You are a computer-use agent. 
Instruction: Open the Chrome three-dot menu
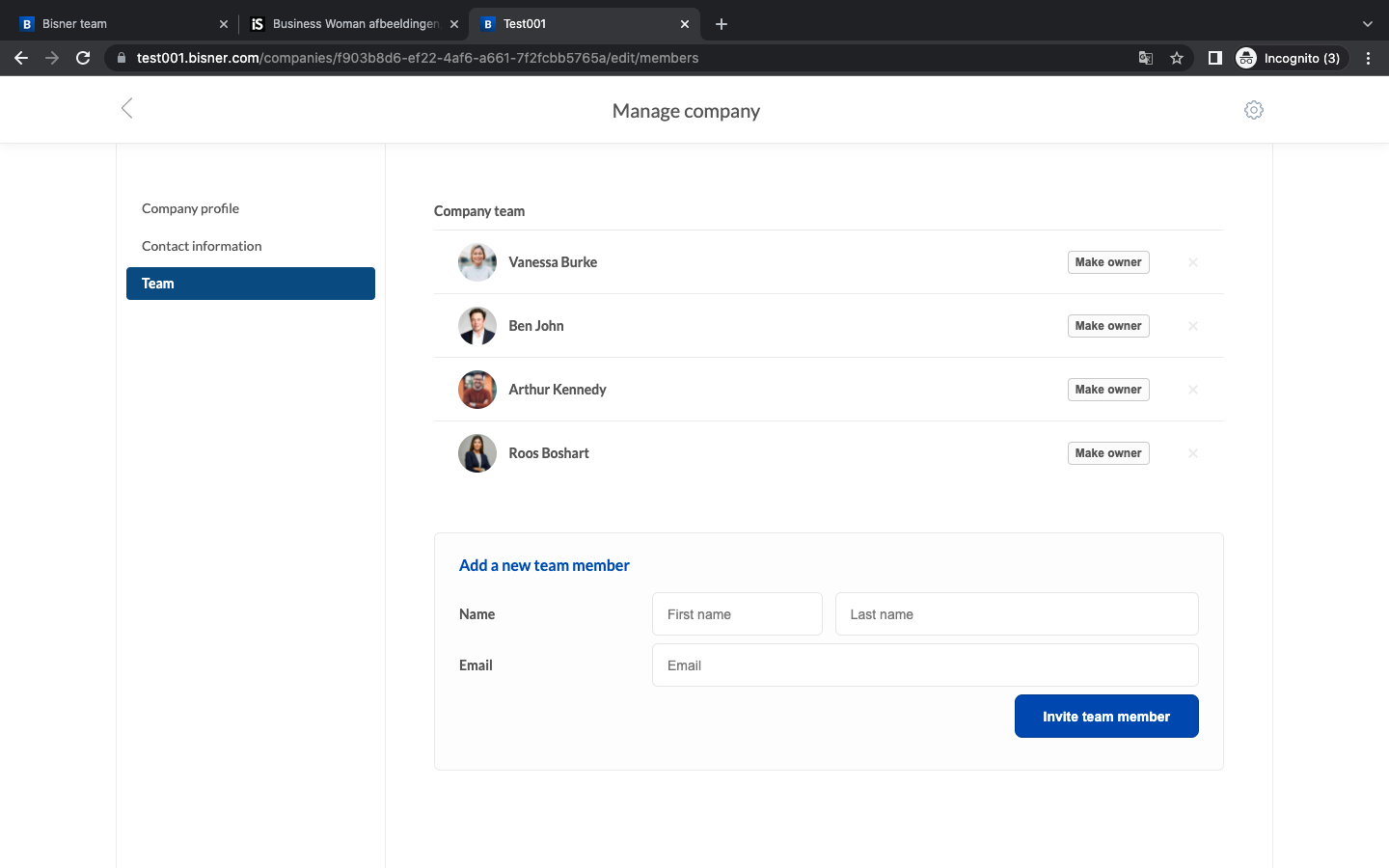[1368, 58]
